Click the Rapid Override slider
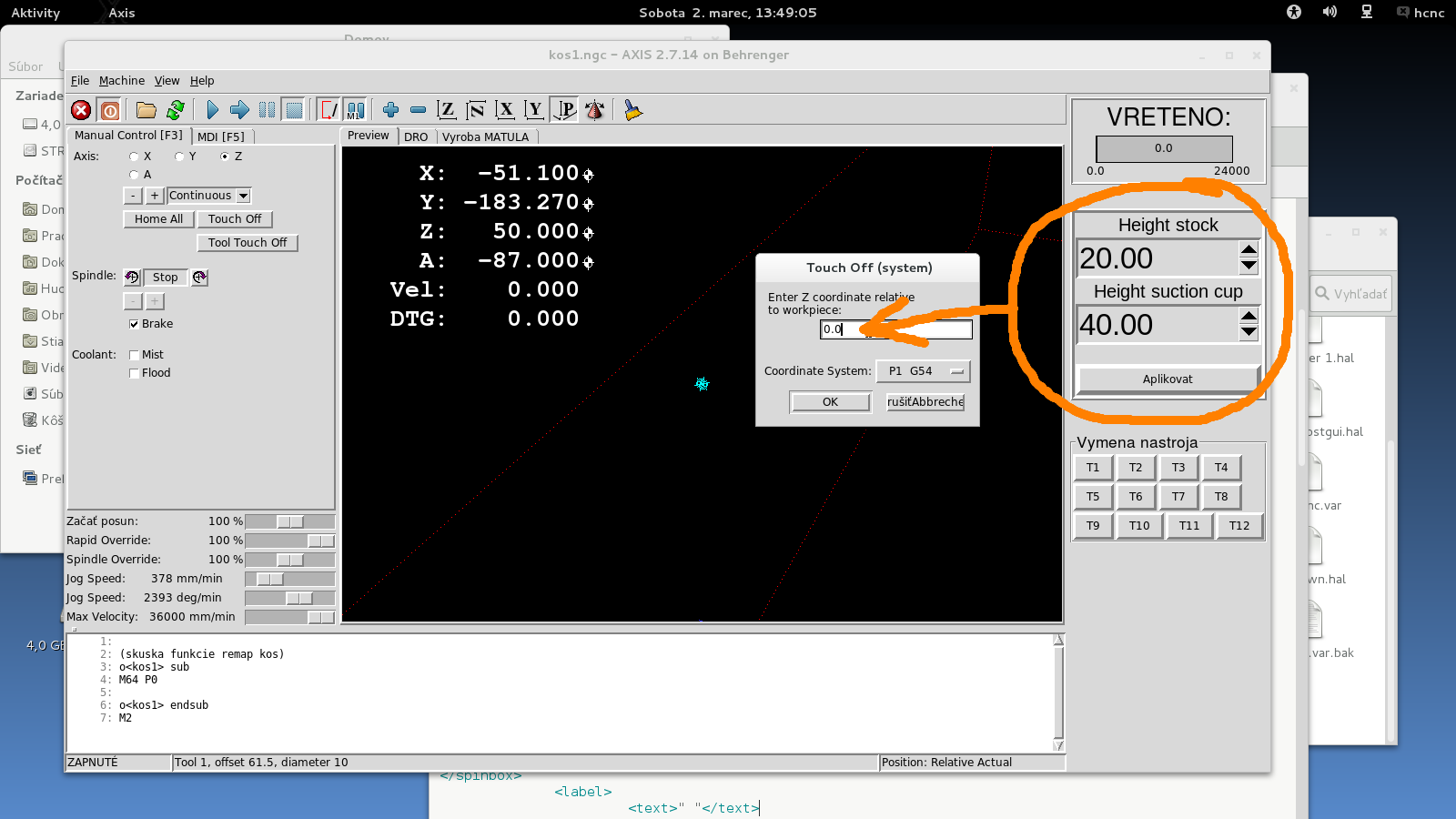 [290, 541]
